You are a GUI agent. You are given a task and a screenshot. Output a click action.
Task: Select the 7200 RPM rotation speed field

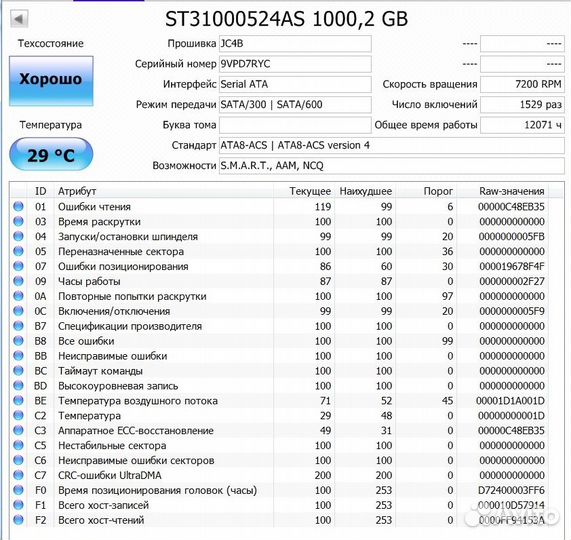coord(522,84)
